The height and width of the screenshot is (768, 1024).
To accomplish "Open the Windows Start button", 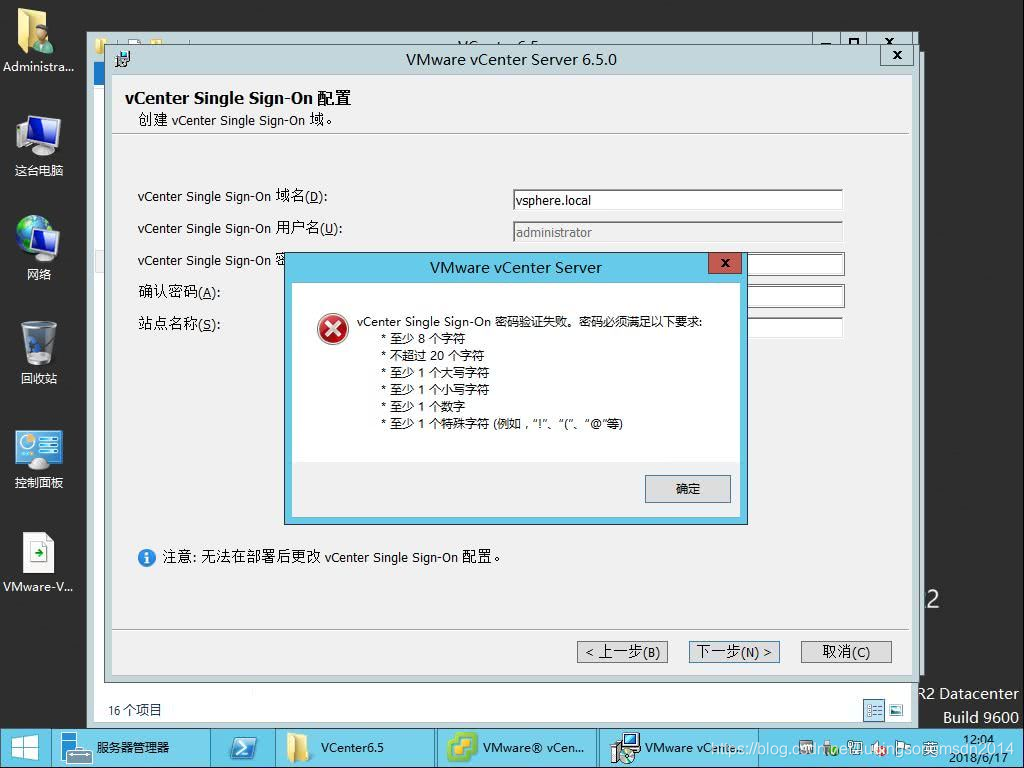I will [x=25, y=748].
